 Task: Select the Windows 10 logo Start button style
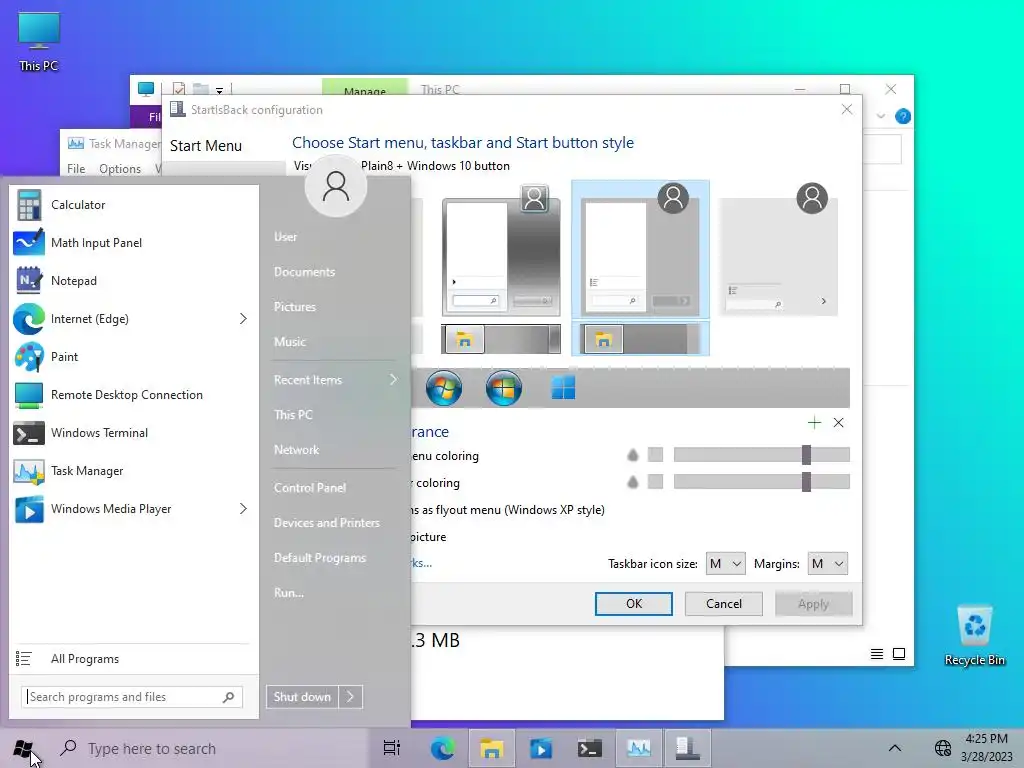[563, 388]
